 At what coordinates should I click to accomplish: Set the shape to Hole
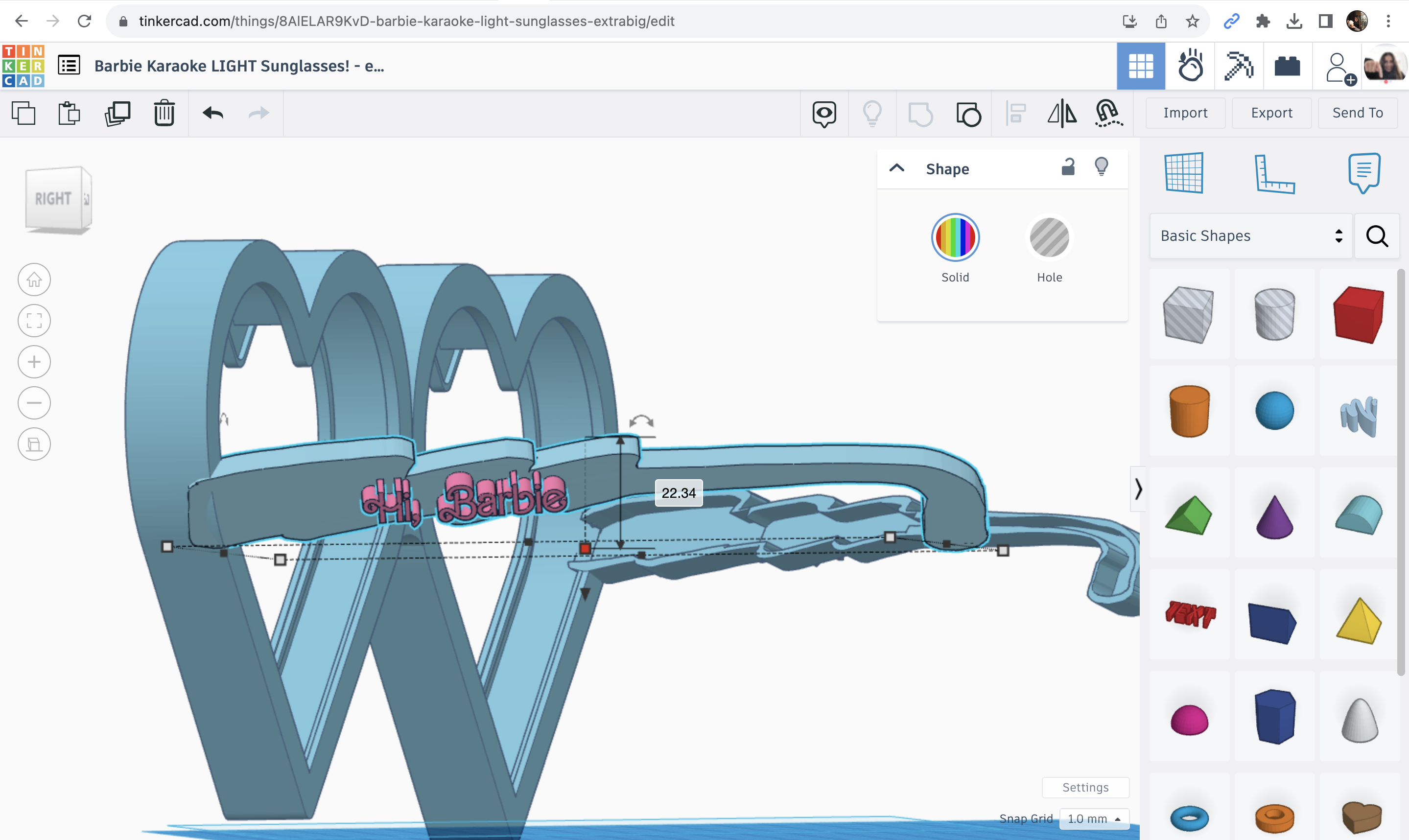coord(1049,238)
